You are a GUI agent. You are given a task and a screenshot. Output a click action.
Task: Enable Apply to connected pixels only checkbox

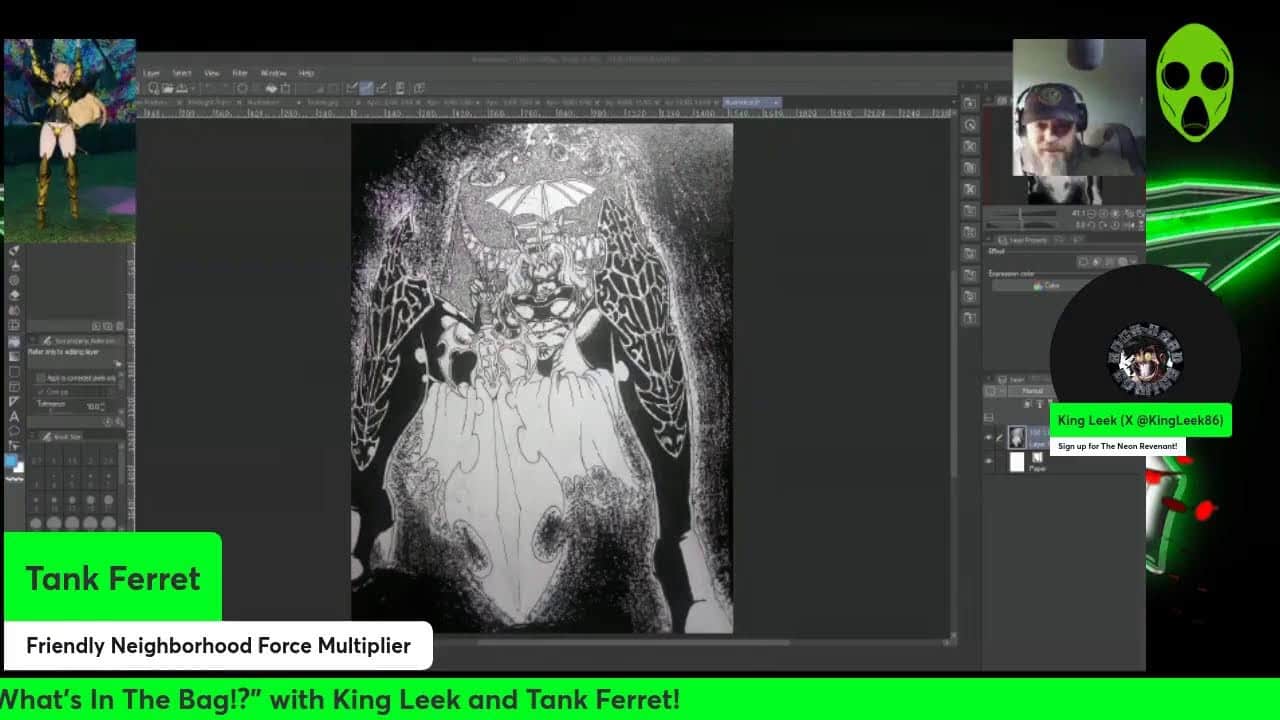41,378
